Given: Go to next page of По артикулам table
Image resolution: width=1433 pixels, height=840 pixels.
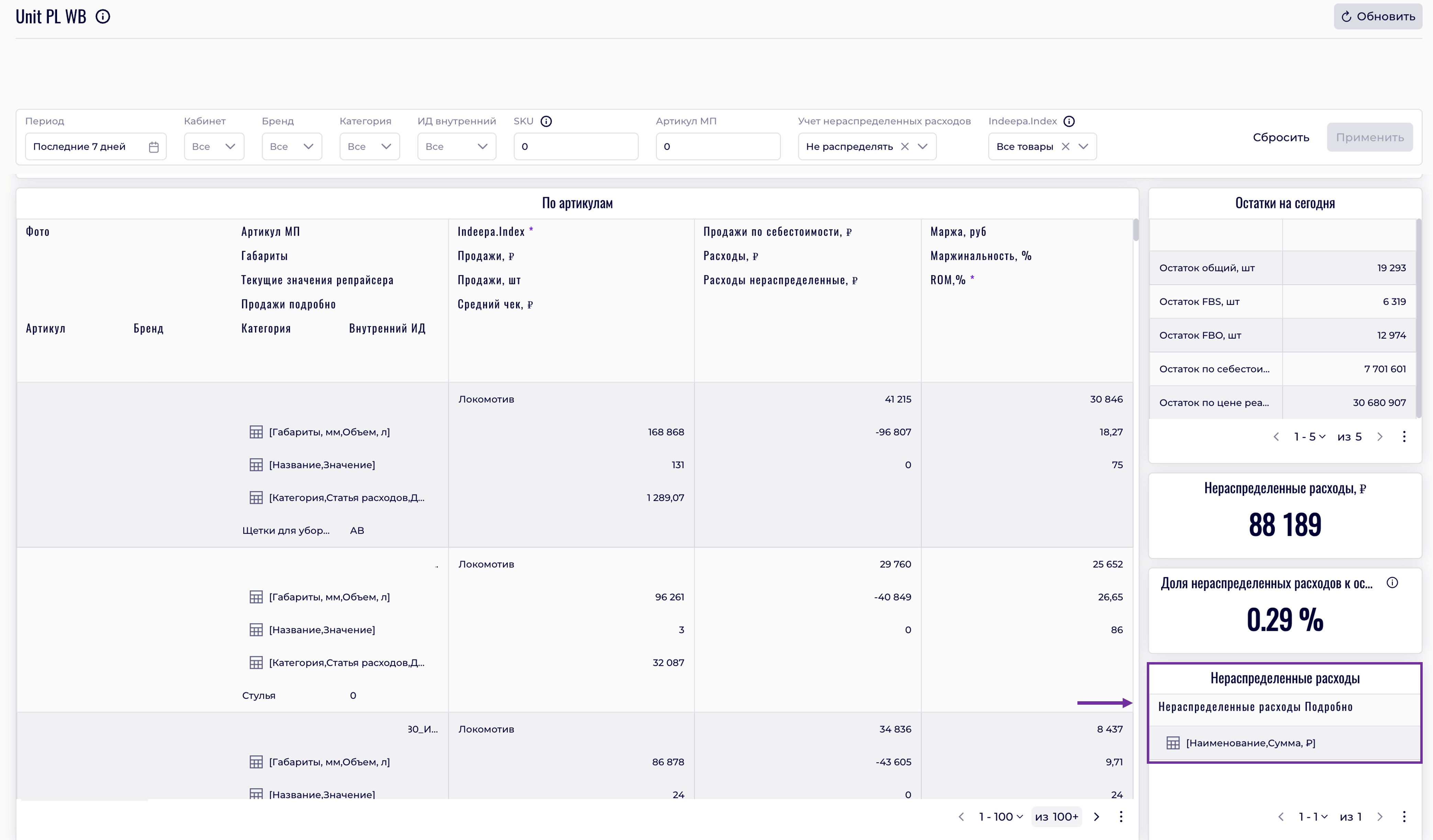Looking at the screenshot, I should 1096,817.
